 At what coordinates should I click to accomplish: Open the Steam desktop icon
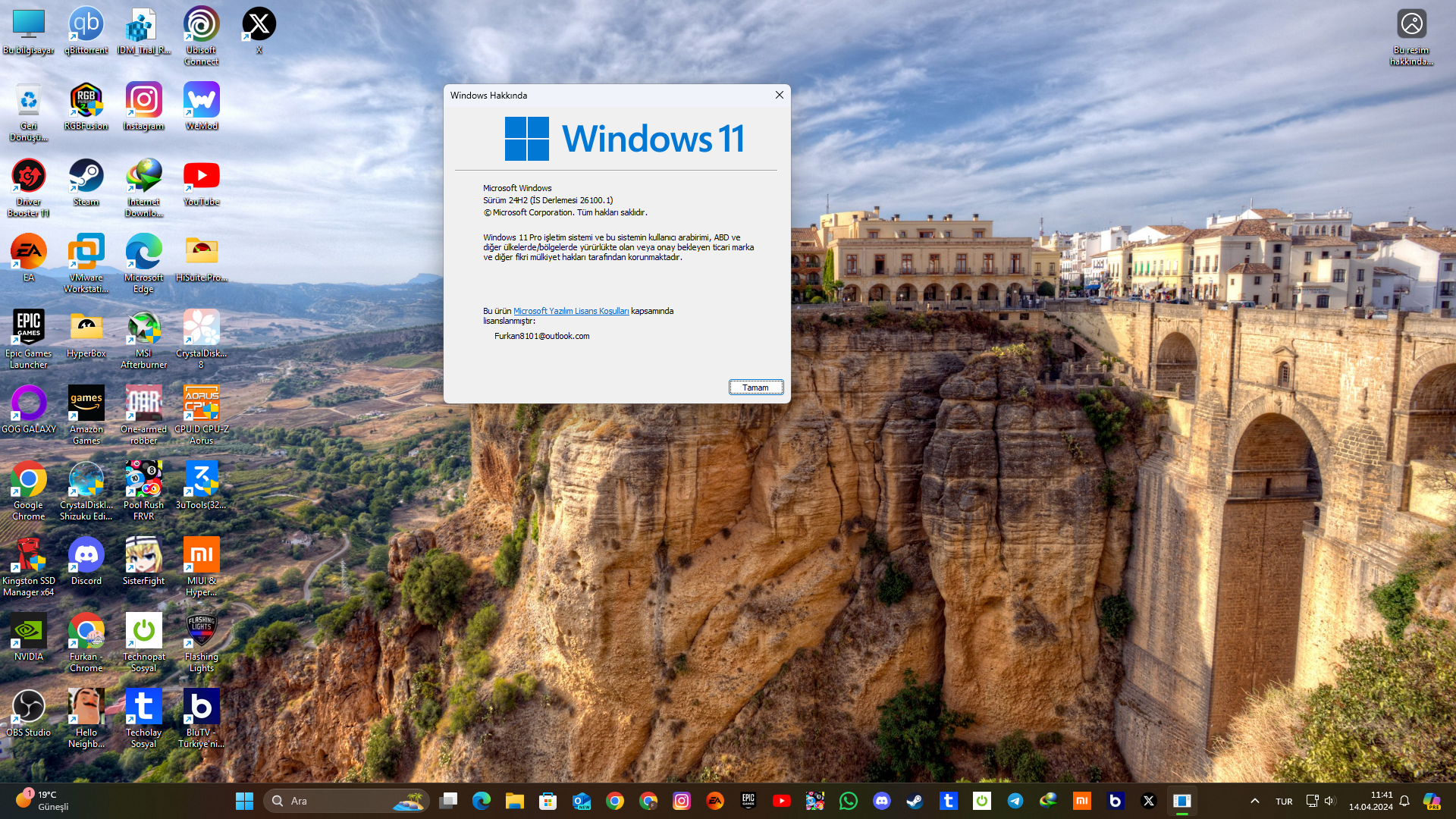pyautogui.click(x=86, y=182)
